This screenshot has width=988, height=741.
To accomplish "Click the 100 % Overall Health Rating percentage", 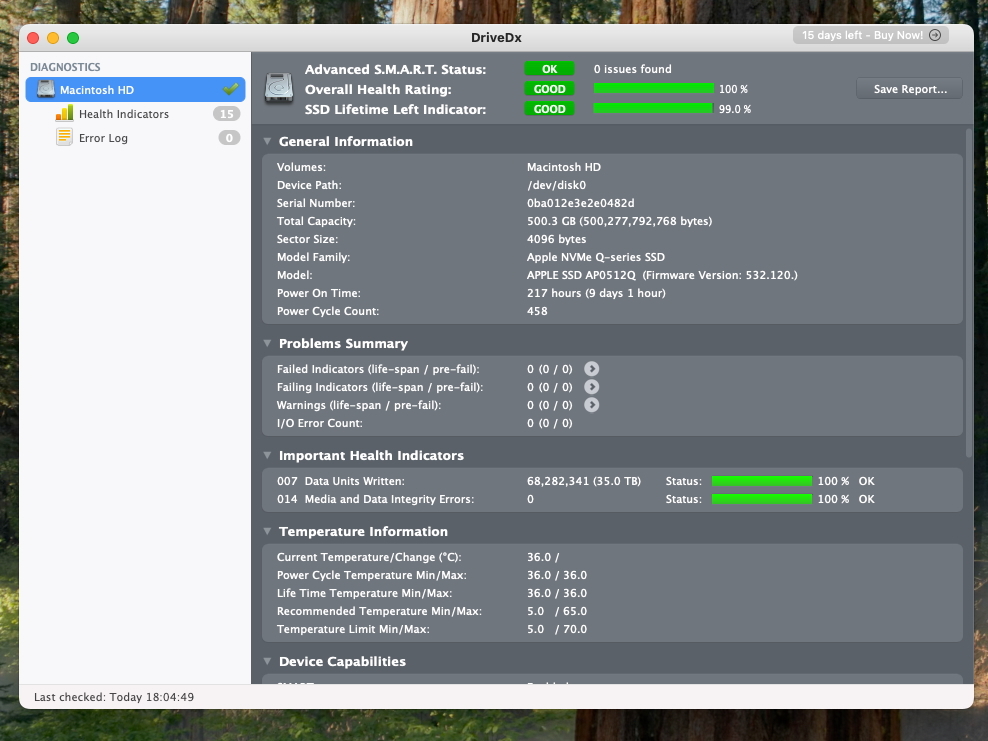I will (x=733, y=89).
